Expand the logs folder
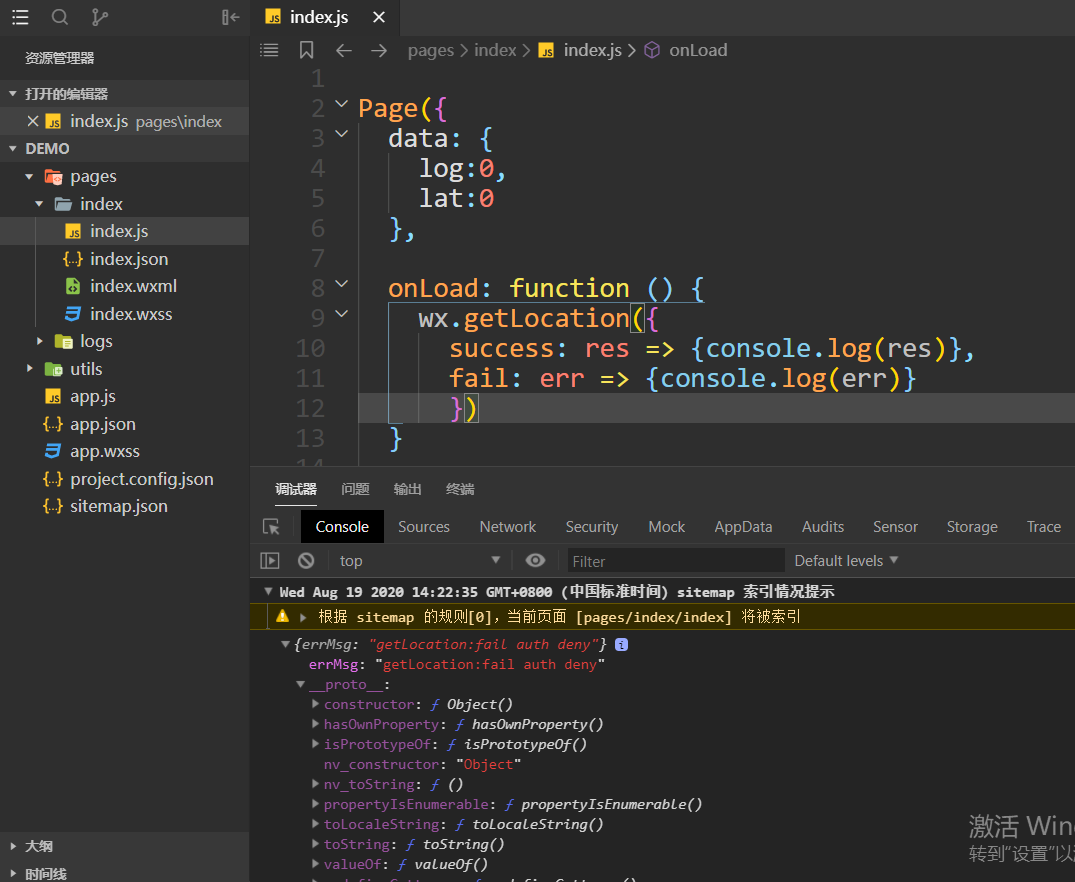Screen dimensions: 1075x882 click(40, 341)
